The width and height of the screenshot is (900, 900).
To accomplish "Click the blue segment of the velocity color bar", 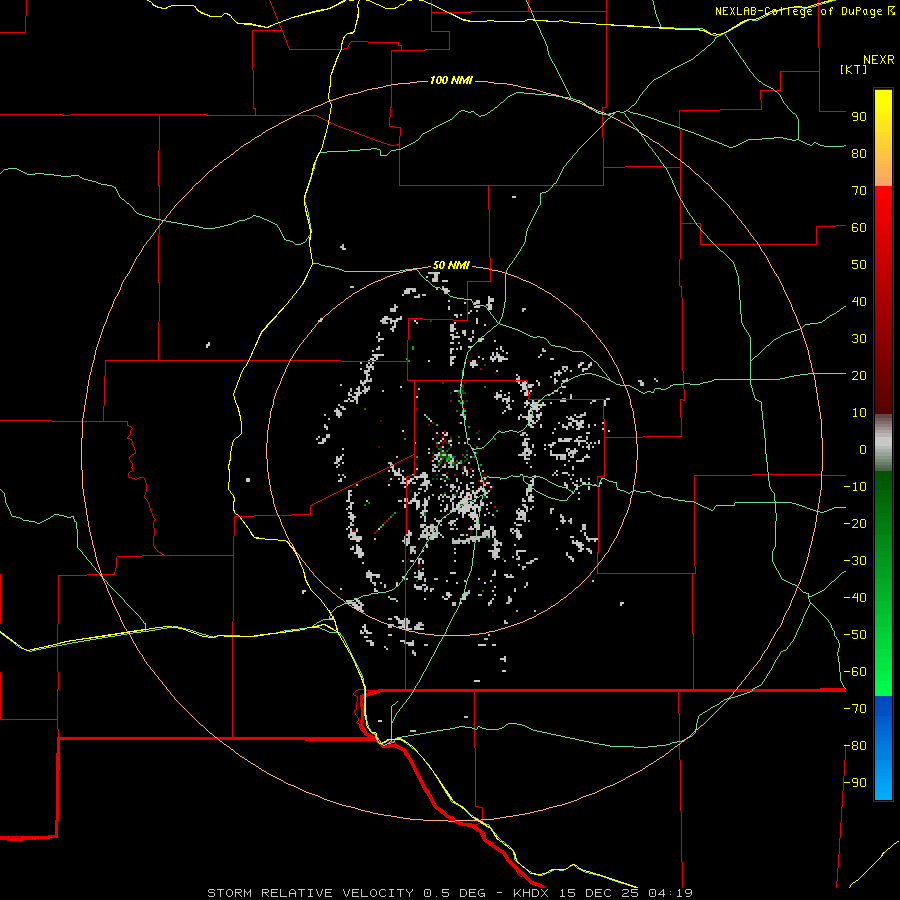I will 883,748.
